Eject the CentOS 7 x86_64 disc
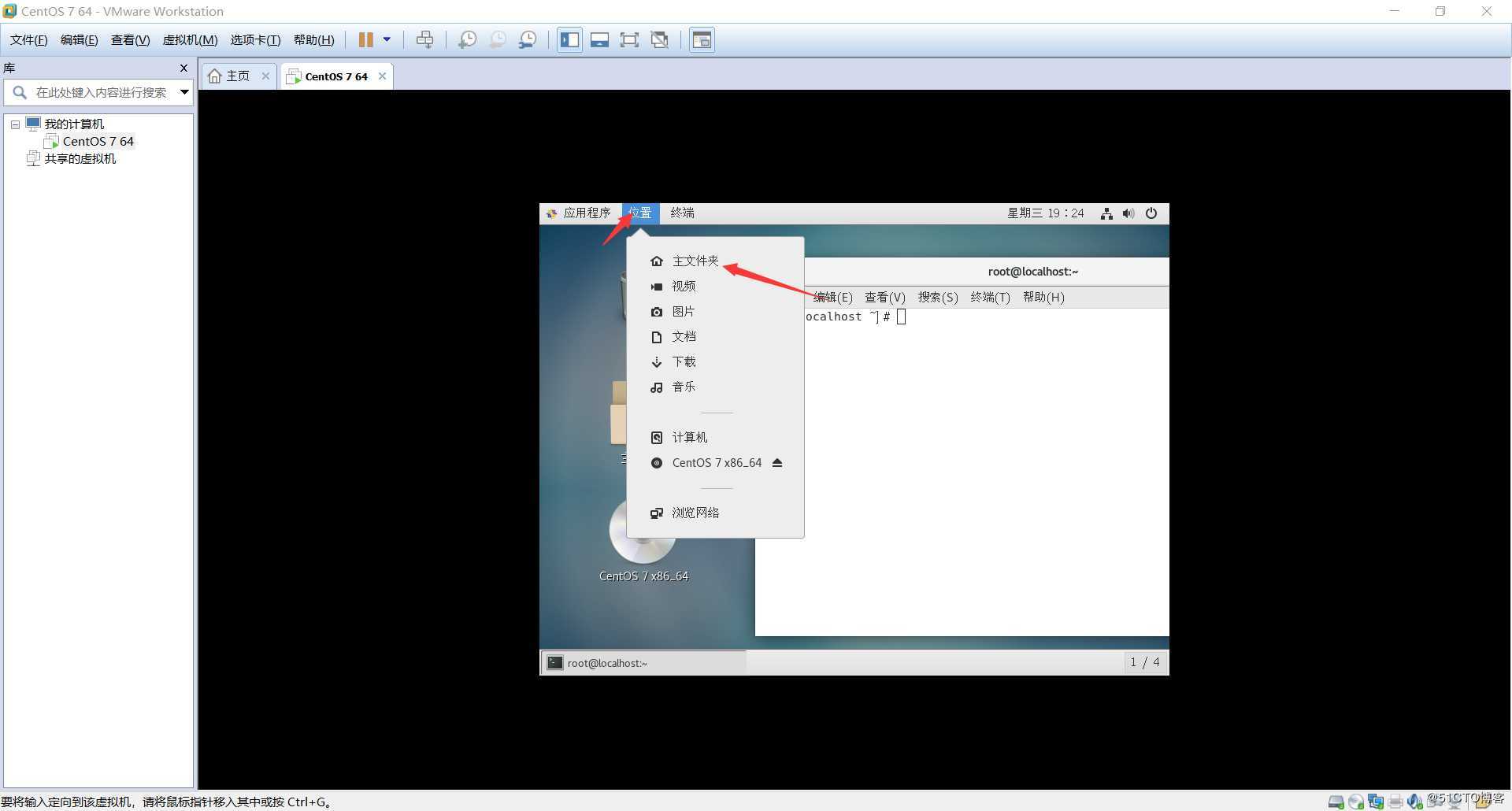The image size is (1512, 811). click(777, 462)
